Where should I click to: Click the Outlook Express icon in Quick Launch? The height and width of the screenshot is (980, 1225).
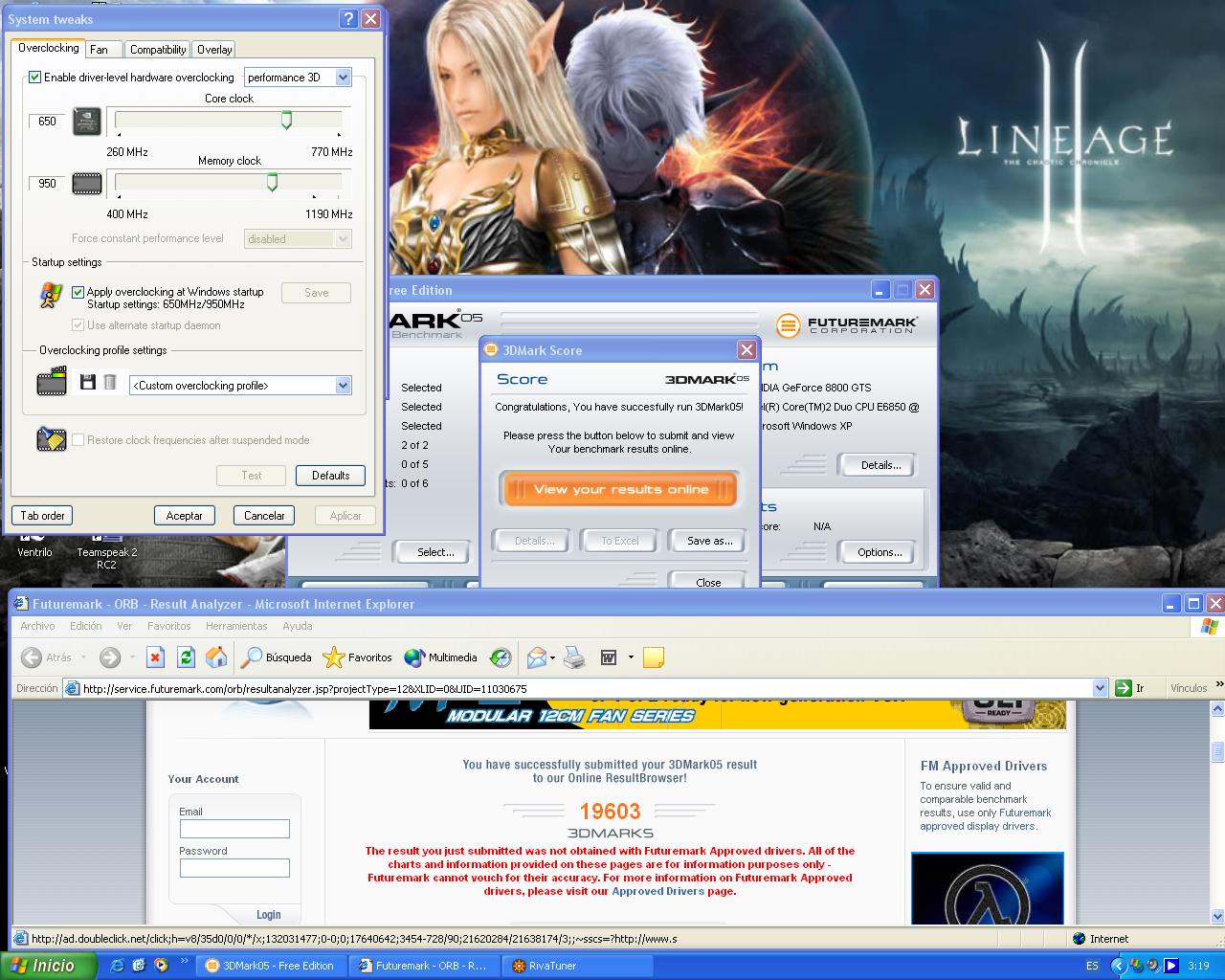(x=140, y=966)
